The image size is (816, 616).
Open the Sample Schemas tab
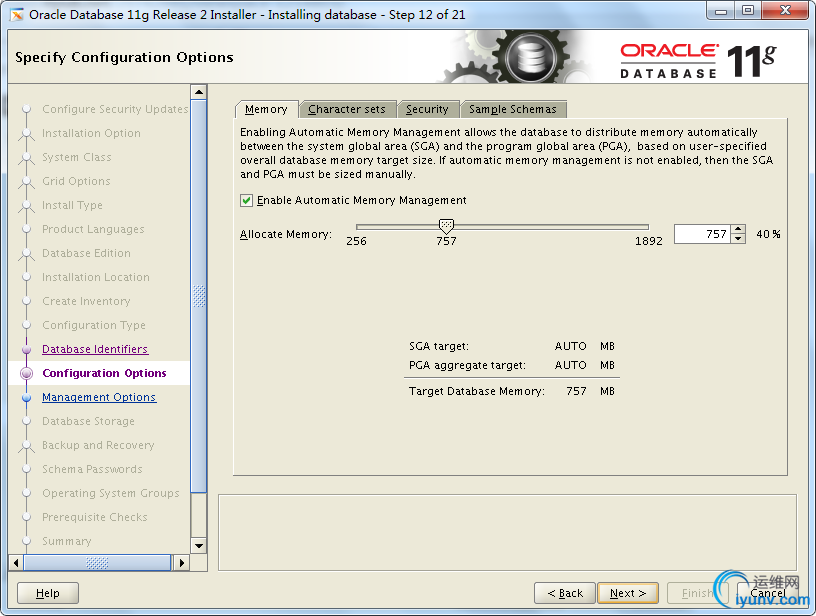point(513,109)
